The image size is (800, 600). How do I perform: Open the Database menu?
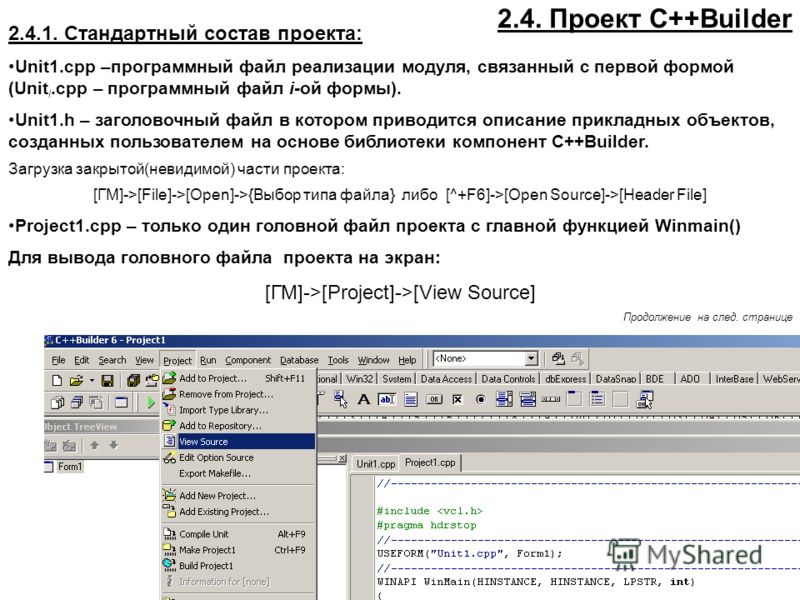299,360
